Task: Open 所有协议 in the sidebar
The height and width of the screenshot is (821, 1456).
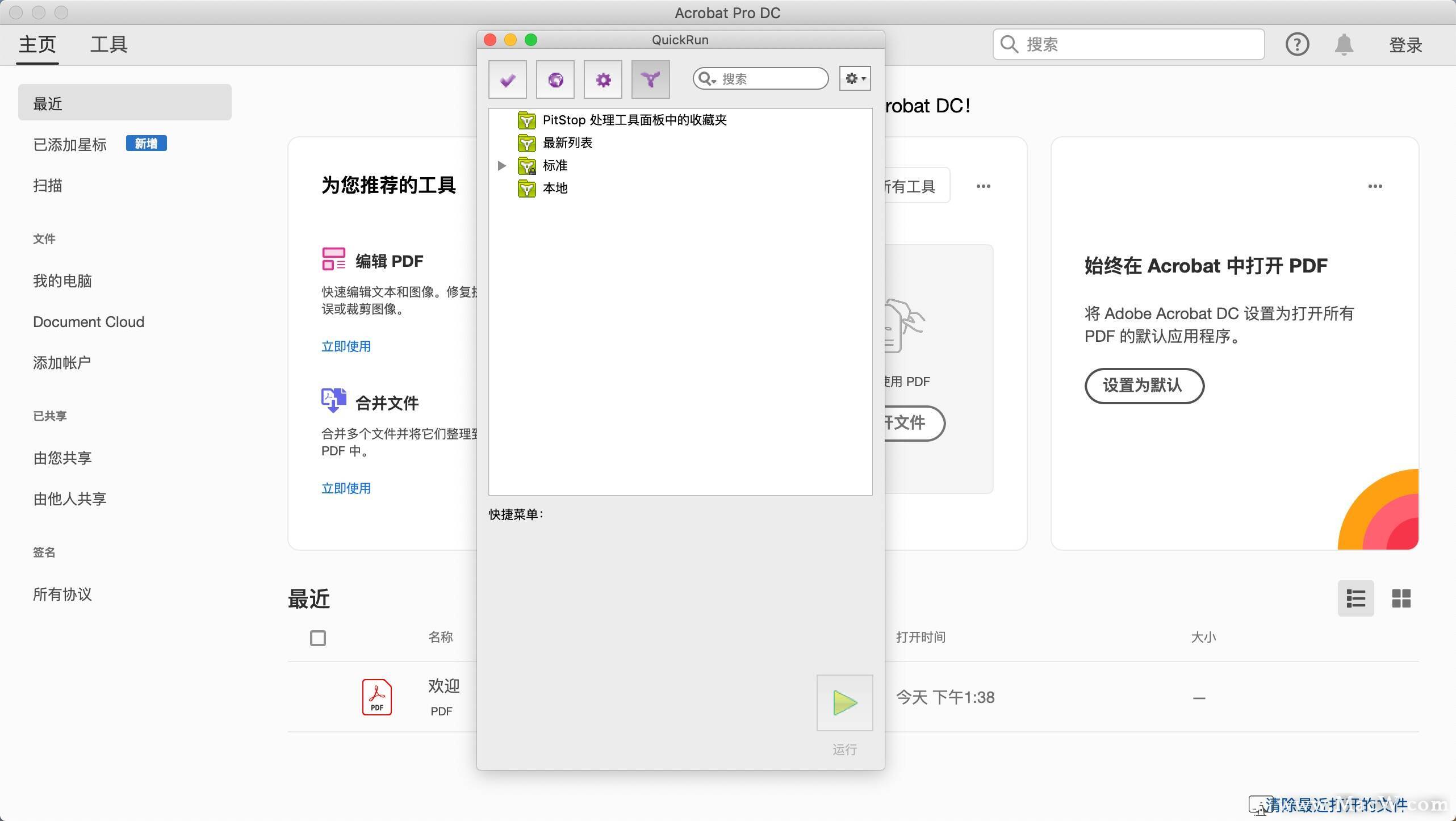Action: click(62, 594)
